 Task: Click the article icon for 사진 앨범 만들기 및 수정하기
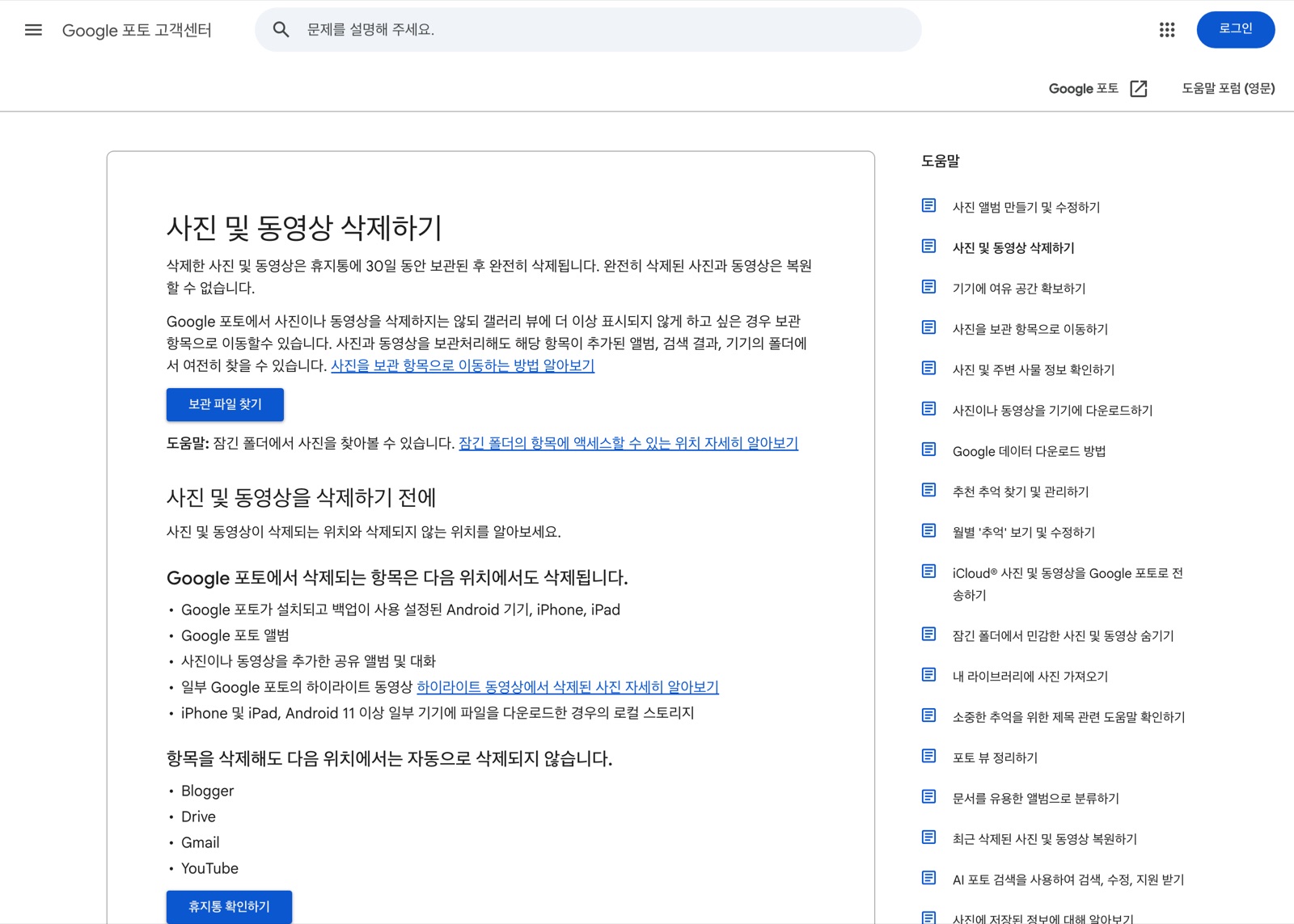[x=929, y=206]
